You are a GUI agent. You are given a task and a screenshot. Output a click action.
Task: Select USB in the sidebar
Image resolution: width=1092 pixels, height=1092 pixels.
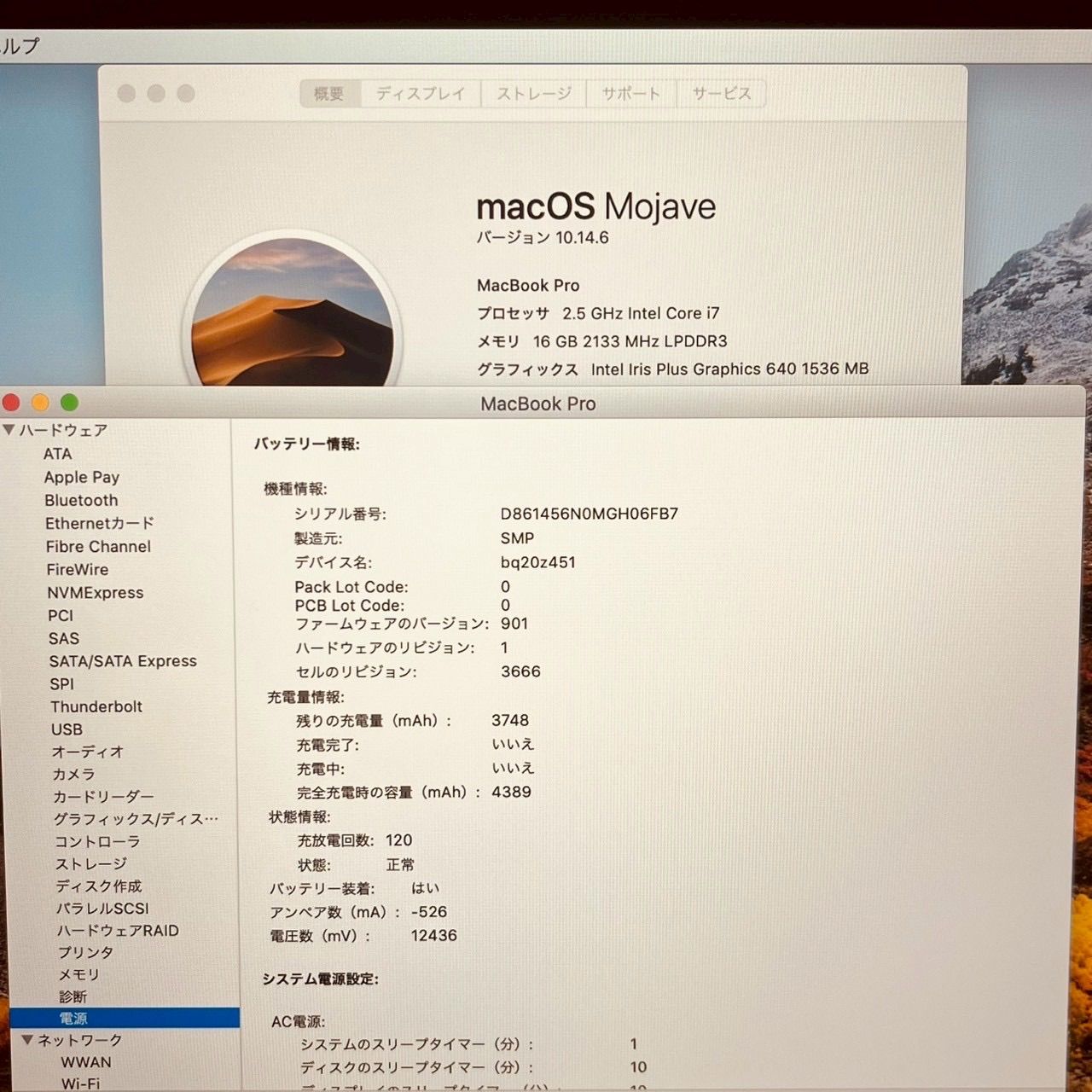click(68, 729)
